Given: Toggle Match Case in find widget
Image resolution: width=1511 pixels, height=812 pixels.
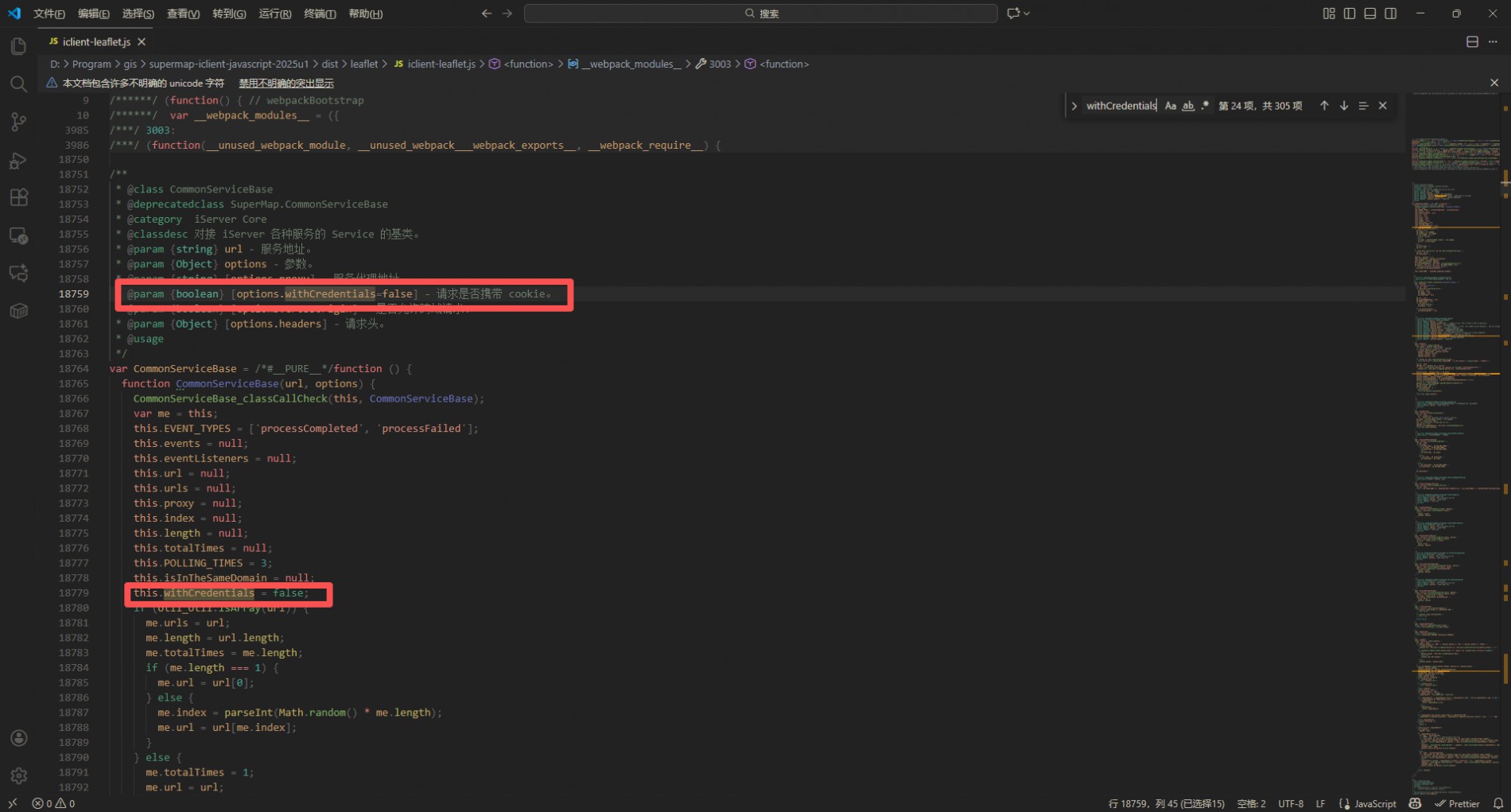Looking at the screenshot, I should coord(1170,106).
